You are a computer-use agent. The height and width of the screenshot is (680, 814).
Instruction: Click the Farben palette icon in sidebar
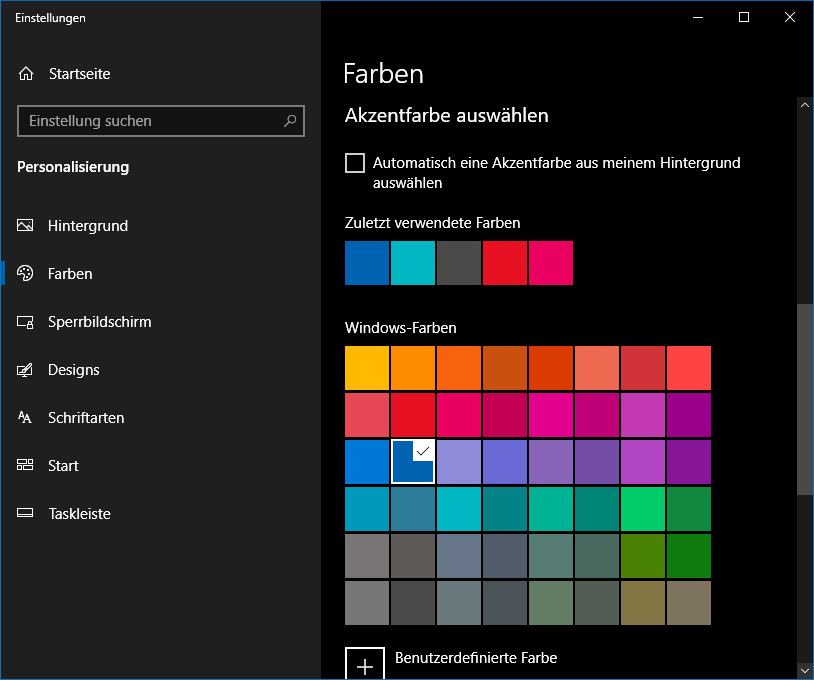click(26, 274)
